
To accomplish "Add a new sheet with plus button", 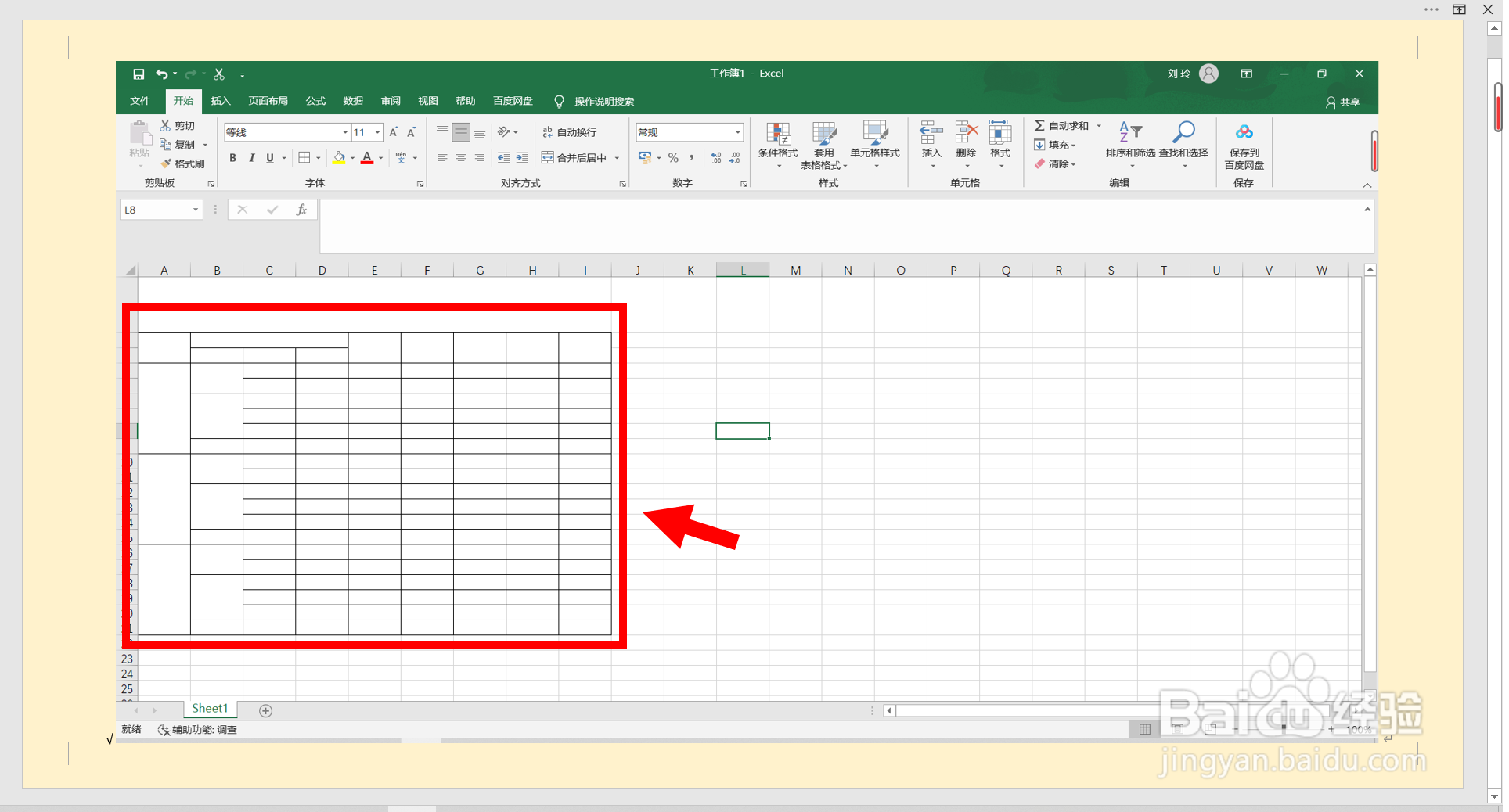I will point(266,710).
